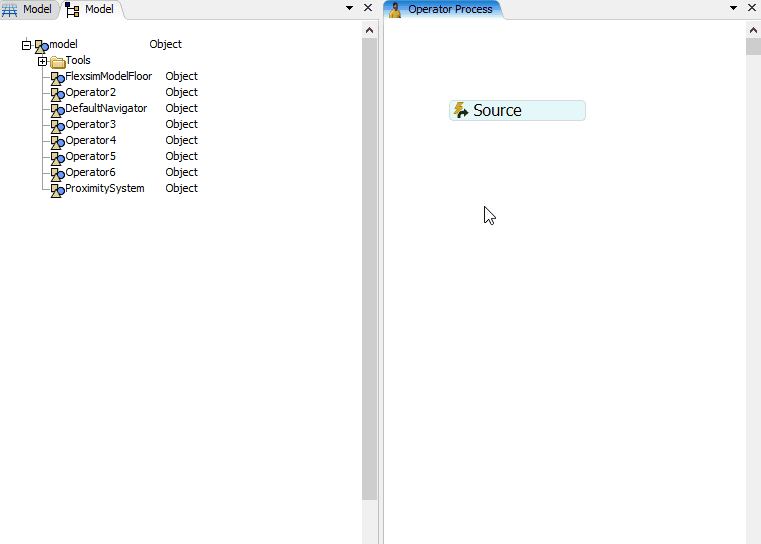The height and width of the screenshot is (544, 761).
Task: Click the ProximitySystem object icon
Action: click(57, 189)
